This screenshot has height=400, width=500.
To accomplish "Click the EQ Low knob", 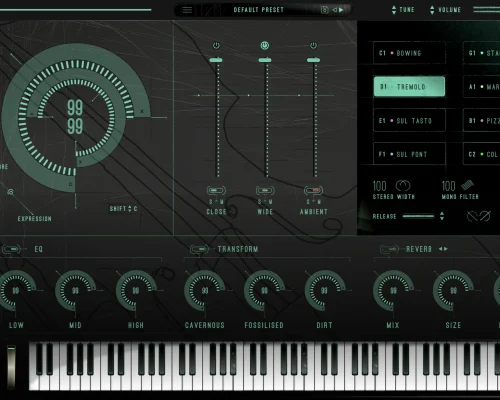I will click(15, 291).
